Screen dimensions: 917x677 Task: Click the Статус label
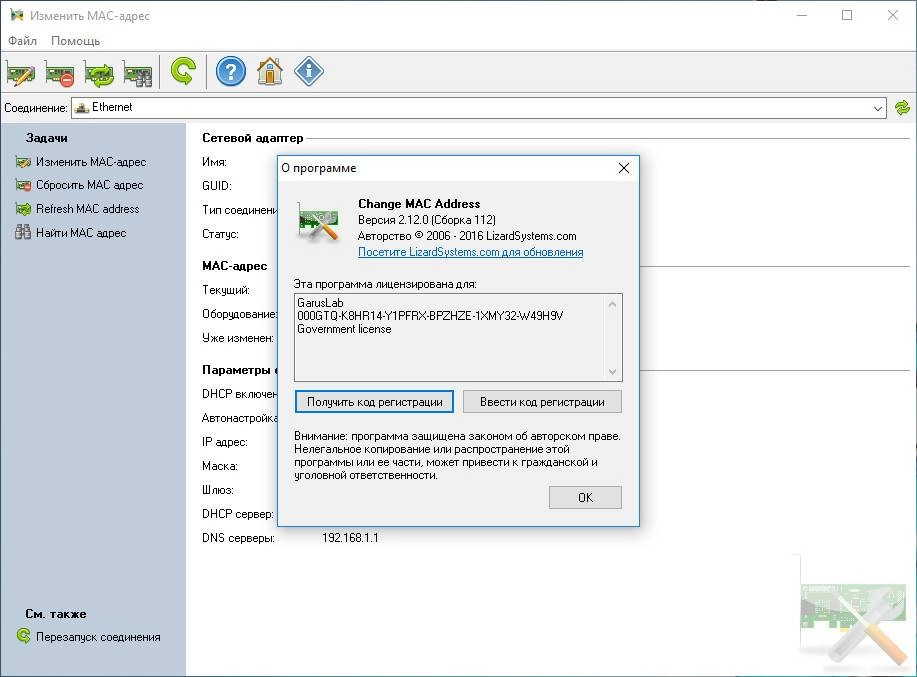(x=220, y=234)
